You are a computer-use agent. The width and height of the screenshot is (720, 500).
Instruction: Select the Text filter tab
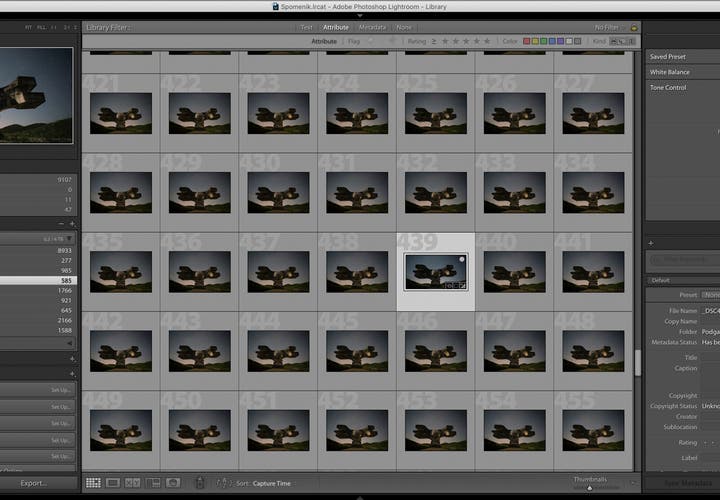tap(306, 28)
